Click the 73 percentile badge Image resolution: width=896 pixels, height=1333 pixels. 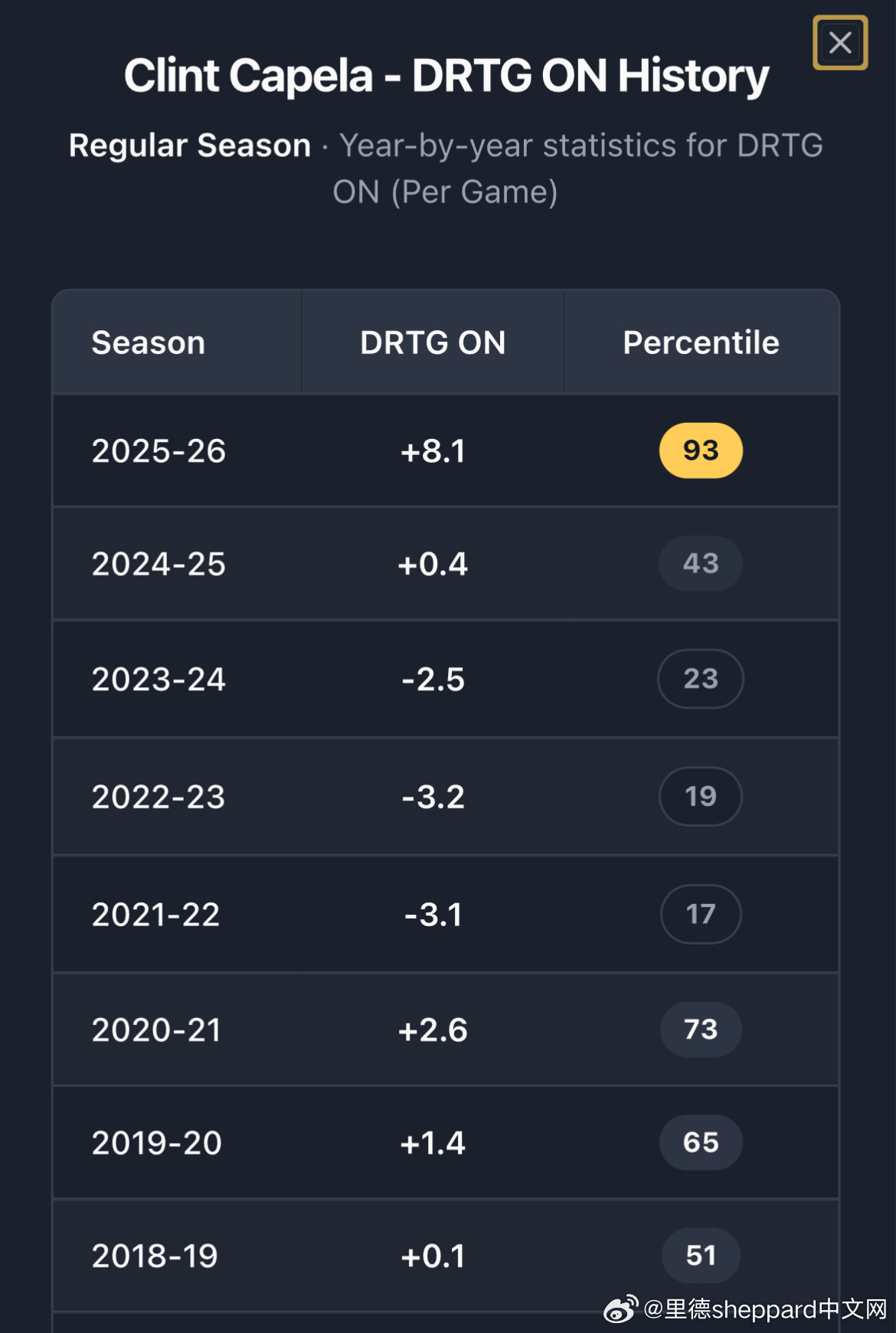701,1030
